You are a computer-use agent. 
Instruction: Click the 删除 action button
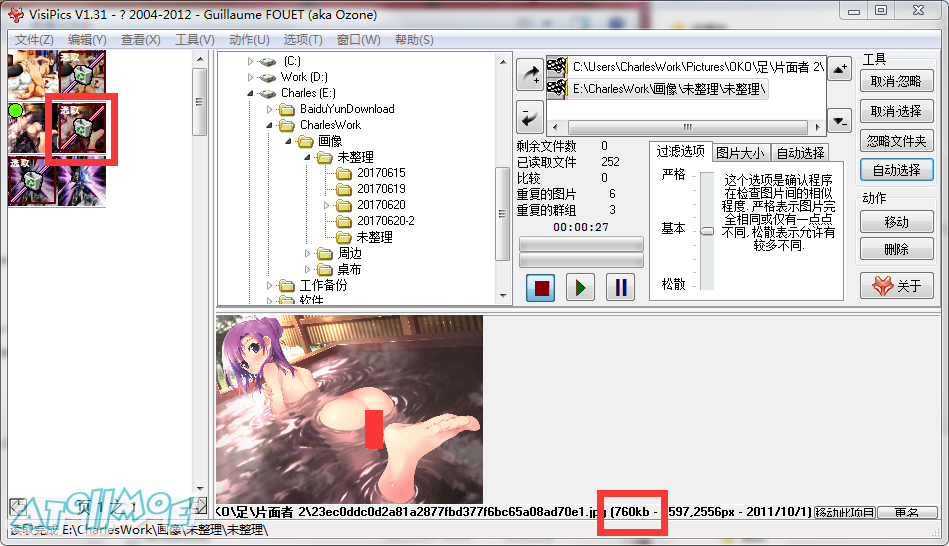point(896,249)
